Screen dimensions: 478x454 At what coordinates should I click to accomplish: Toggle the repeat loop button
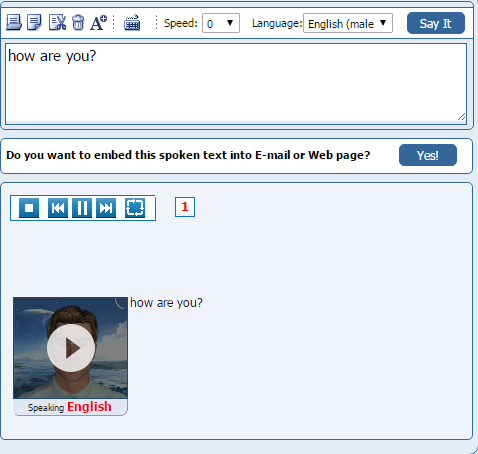(135, 208)
